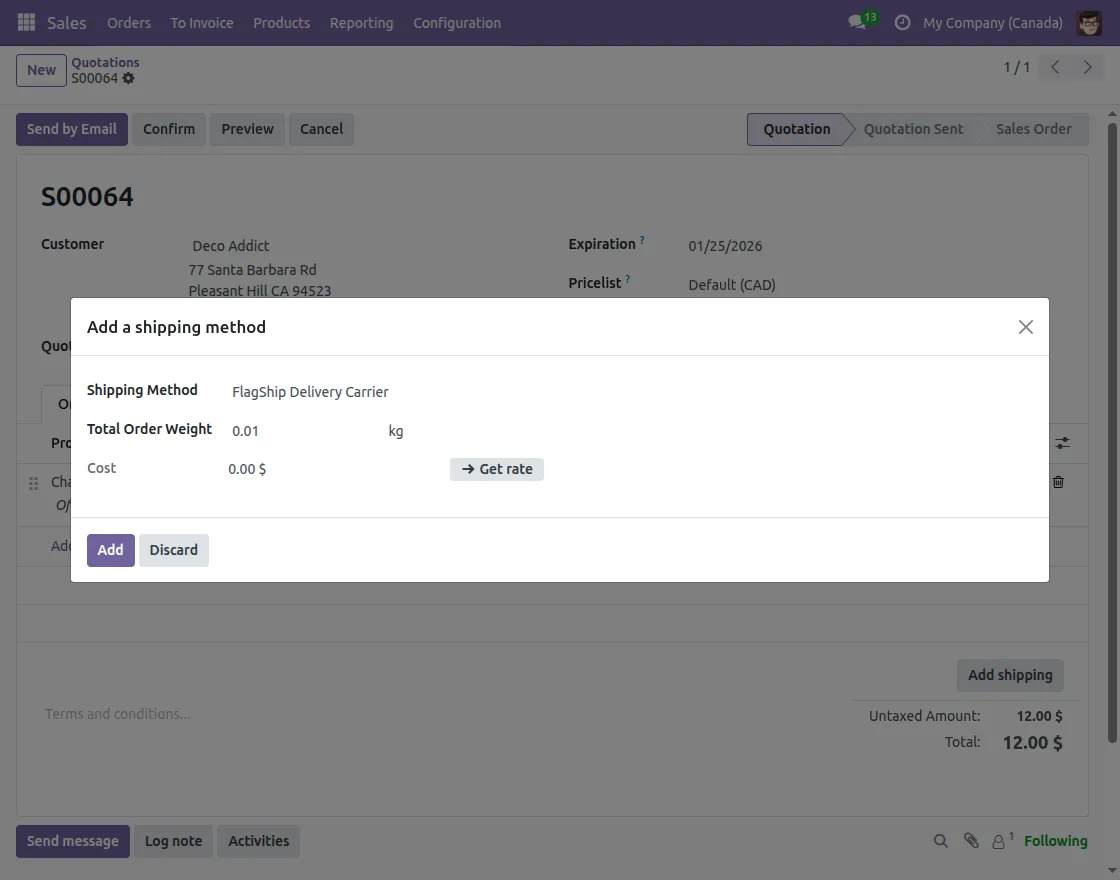This screenshot has height=880, width=1120.
Task: Open the search icon in the chatter
Action: tap(940, 841)
